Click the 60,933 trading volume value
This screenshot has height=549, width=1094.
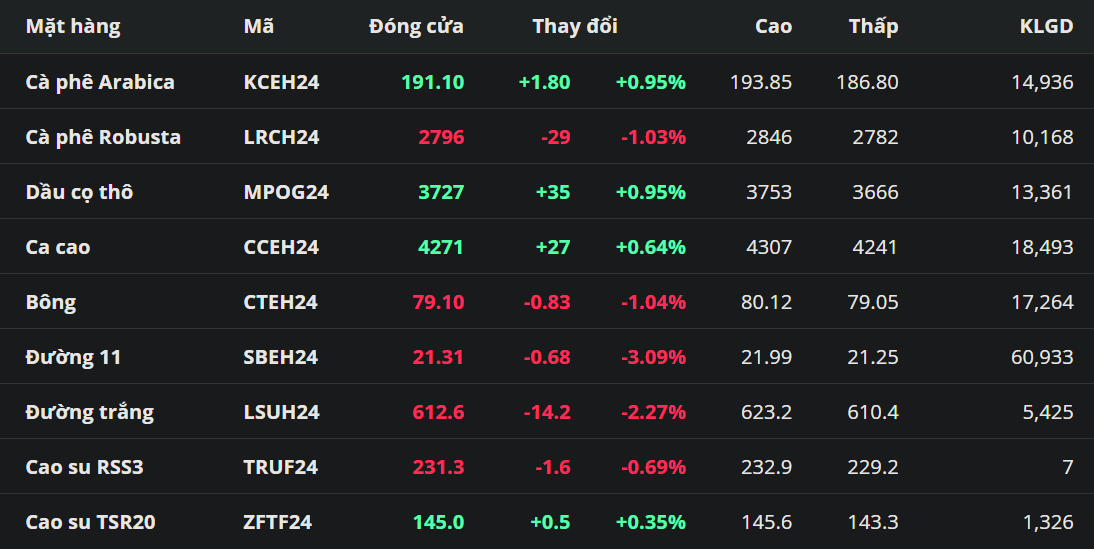click(x=1042, y=357)
